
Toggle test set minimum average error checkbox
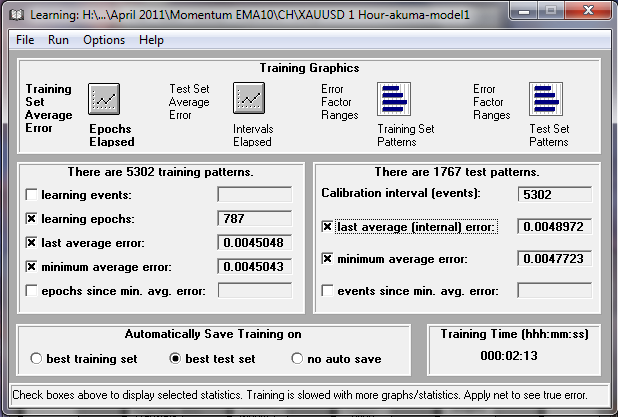pyautogui.click(x=327, y=259)
